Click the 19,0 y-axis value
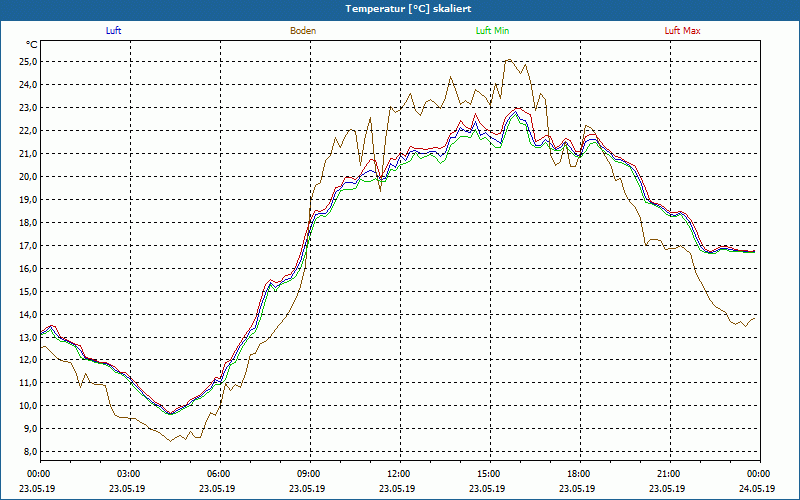Viewport: 800px width, 500px height. [x=29, y=199]
